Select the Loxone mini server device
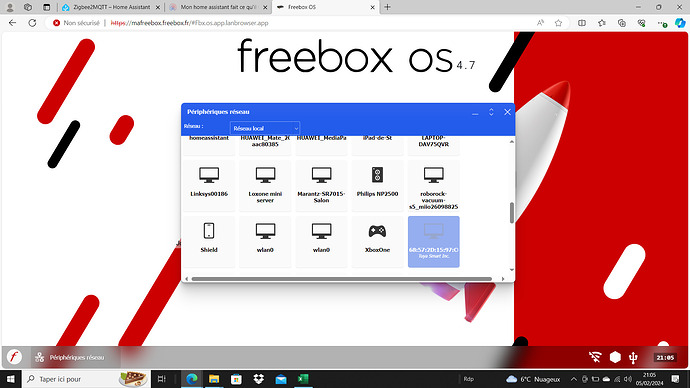This screenshot has width=690, height=388. pyautogui.click(x=265, y=185)
